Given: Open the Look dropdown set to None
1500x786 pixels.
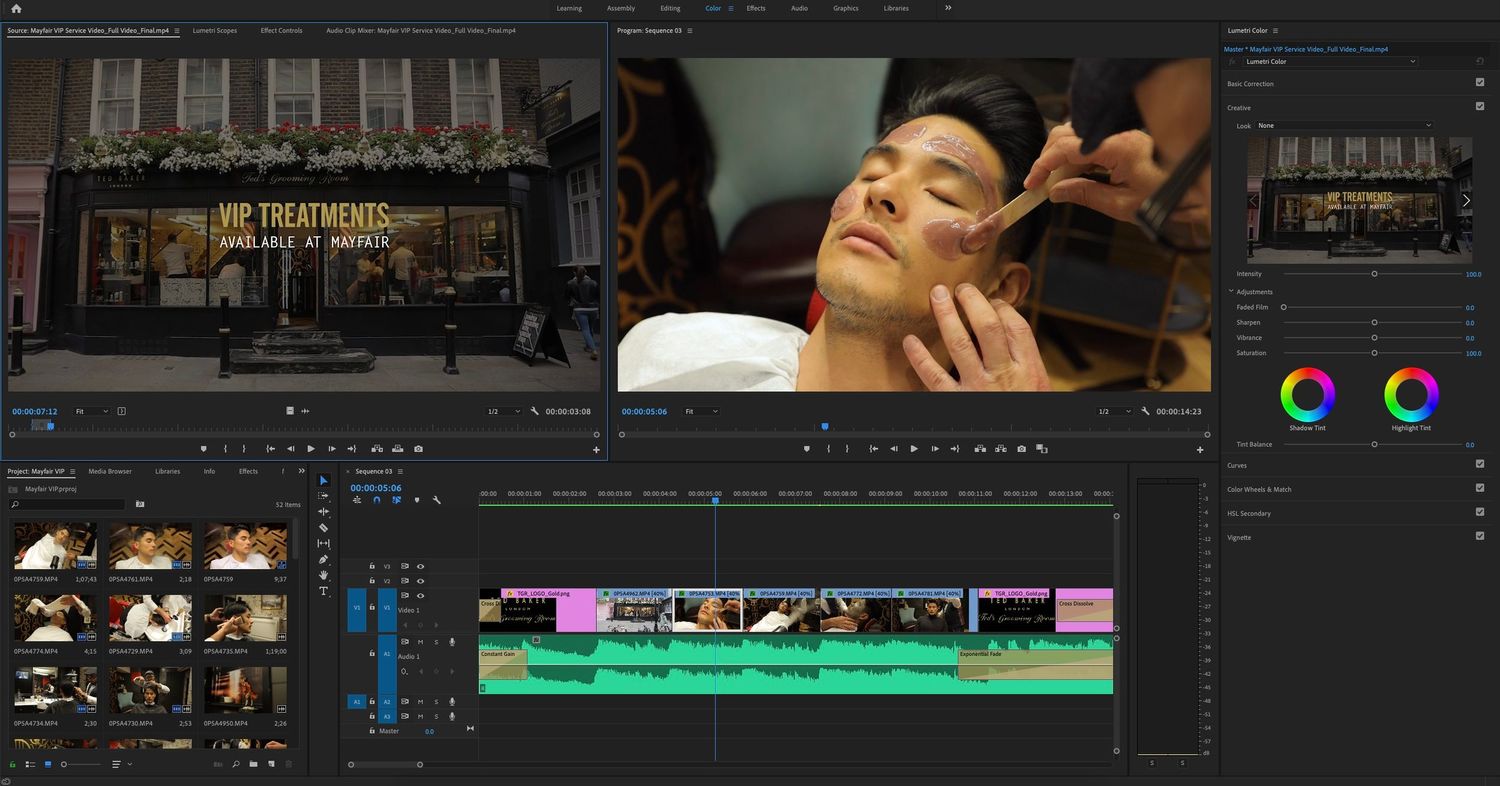Looking at the screenshot, I should (x=1344, y=125).
